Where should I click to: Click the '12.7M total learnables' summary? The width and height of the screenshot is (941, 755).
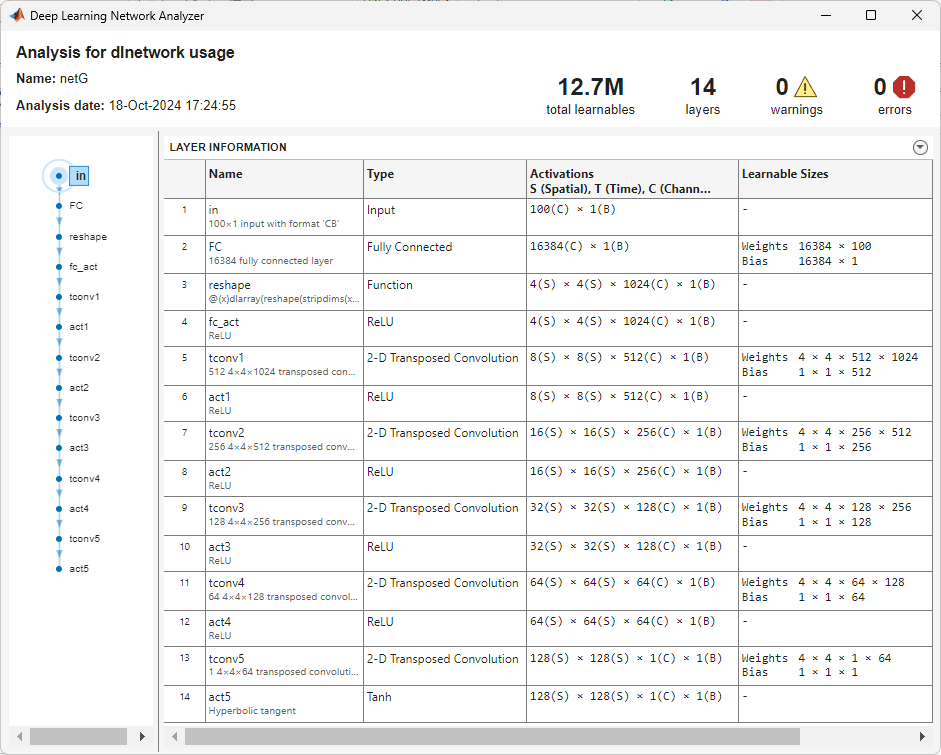tap(591, 96)
